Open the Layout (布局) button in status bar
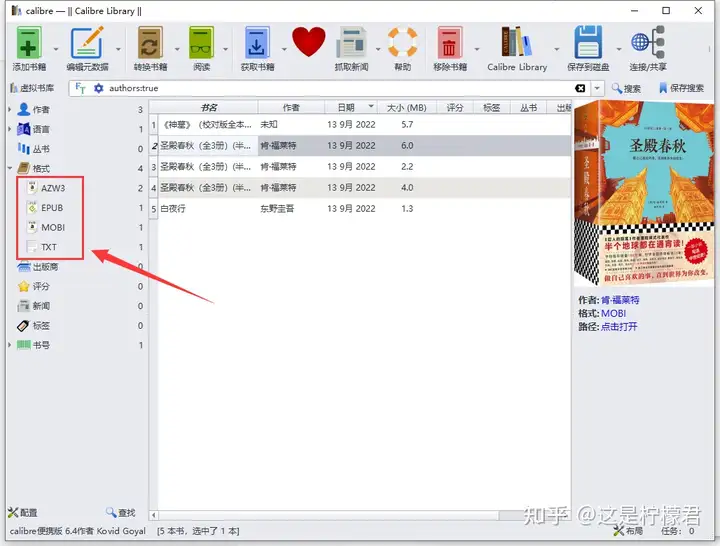720x546 pixels. coord(628,531)
